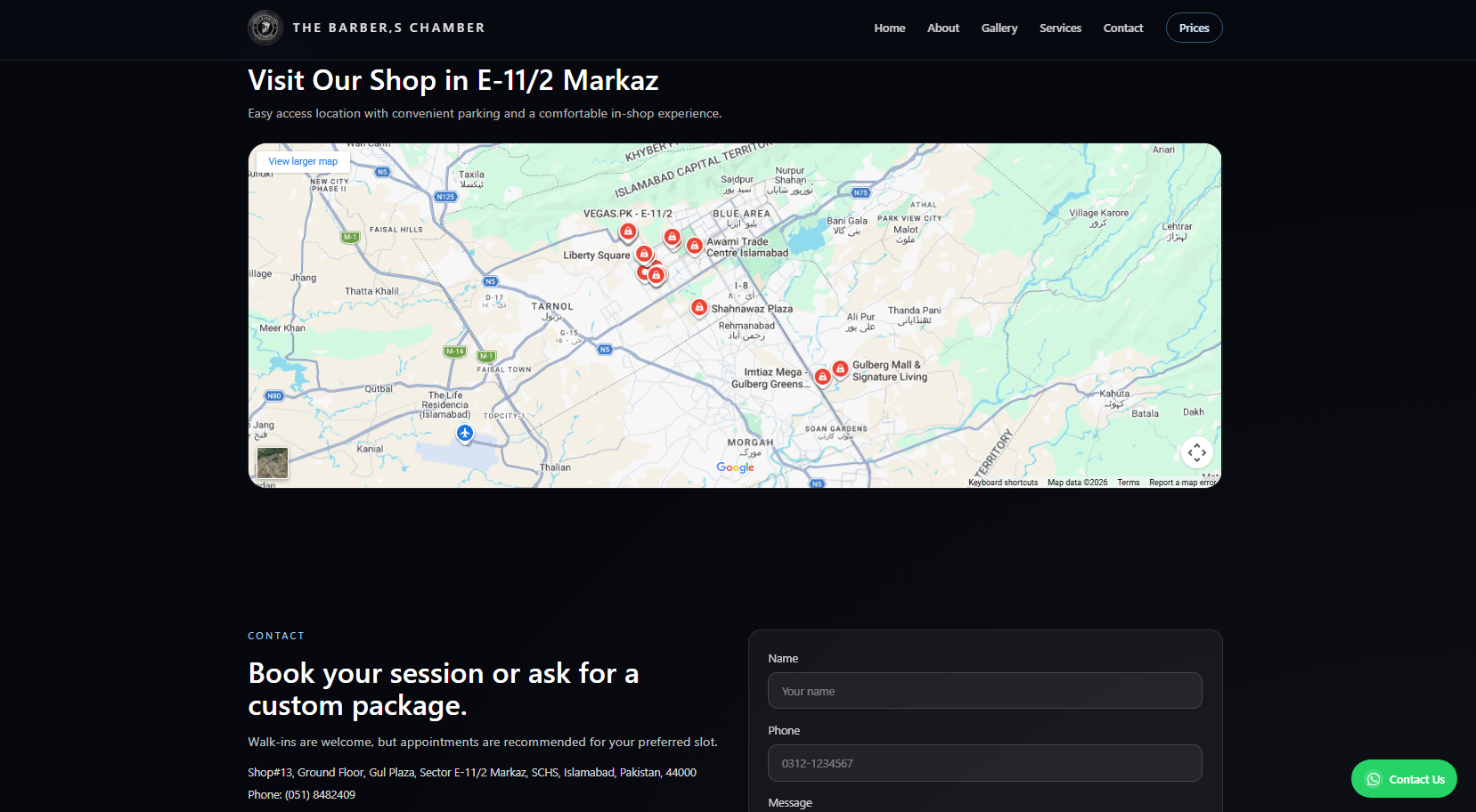Toggle the map fullscreen camera control
The image size is (1476, 812).
pos(1196,452)
